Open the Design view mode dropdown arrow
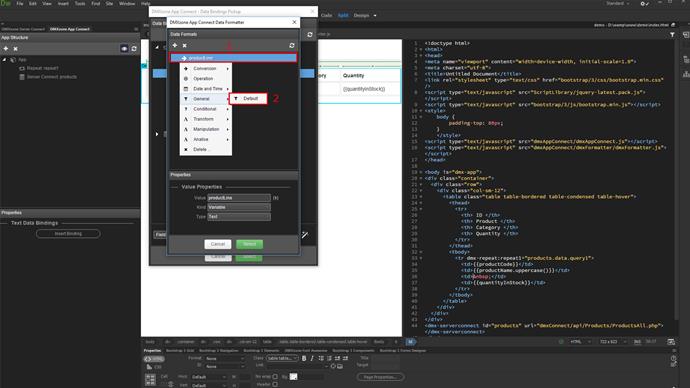690x388 pixels. point(375,15)
